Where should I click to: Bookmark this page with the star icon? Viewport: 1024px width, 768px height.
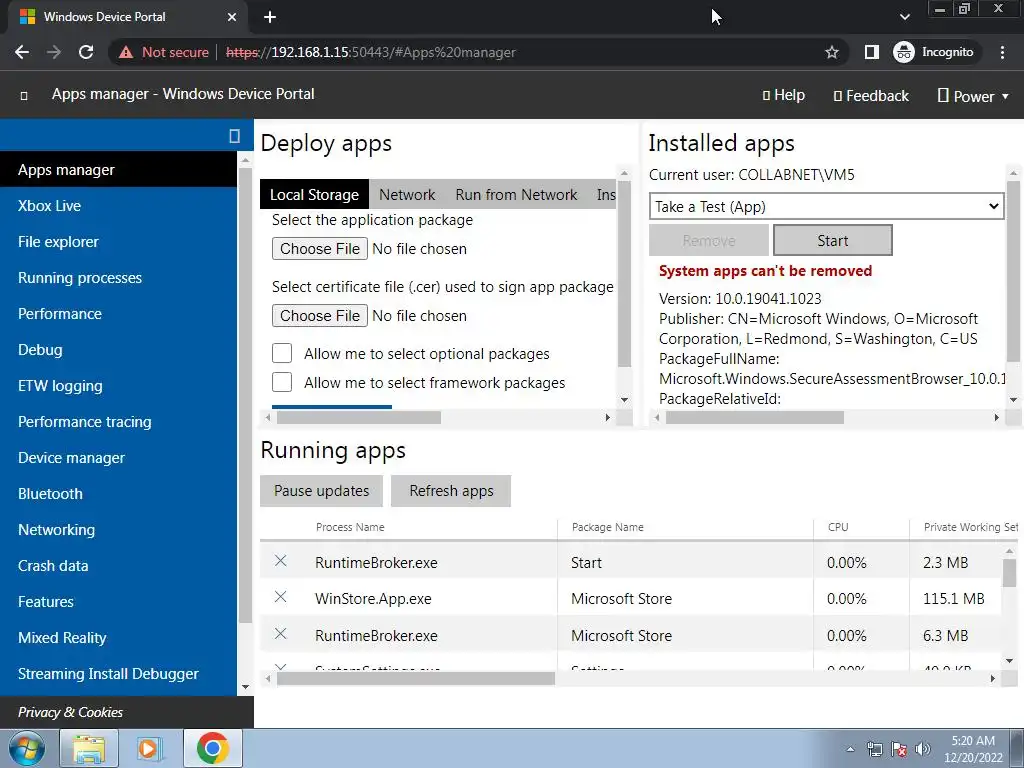(x=831, y=52)
